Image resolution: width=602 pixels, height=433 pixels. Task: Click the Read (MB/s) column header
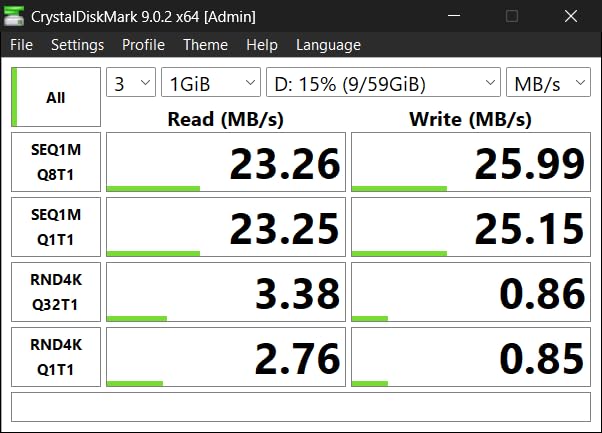(x=226, y=119)
